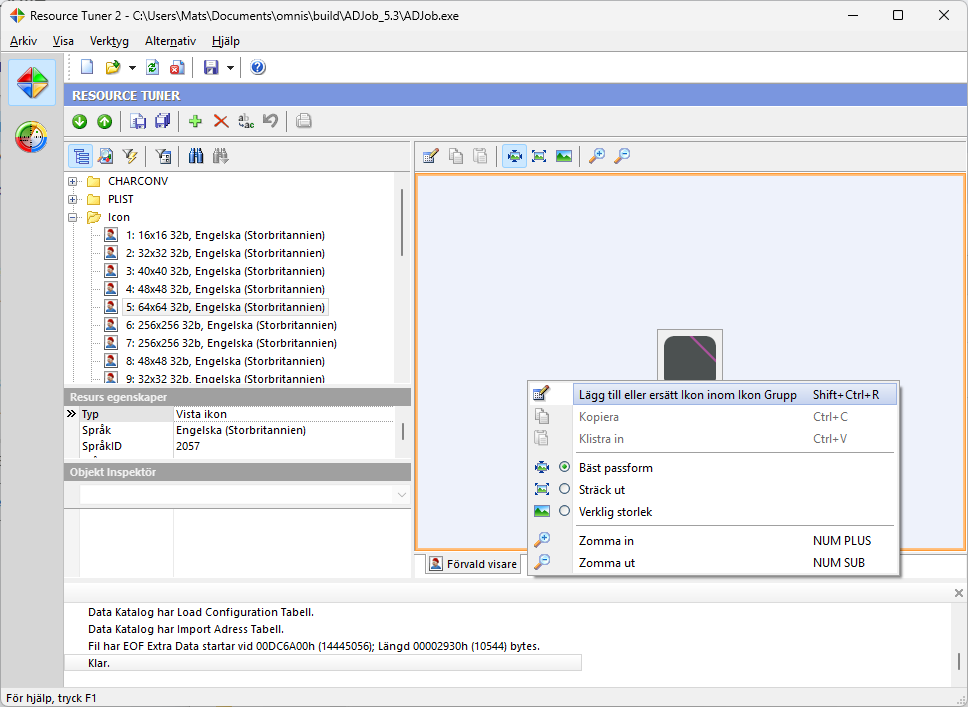
Task: Click the funnel with list filter options icon
Action: click(x=163, y=156)
